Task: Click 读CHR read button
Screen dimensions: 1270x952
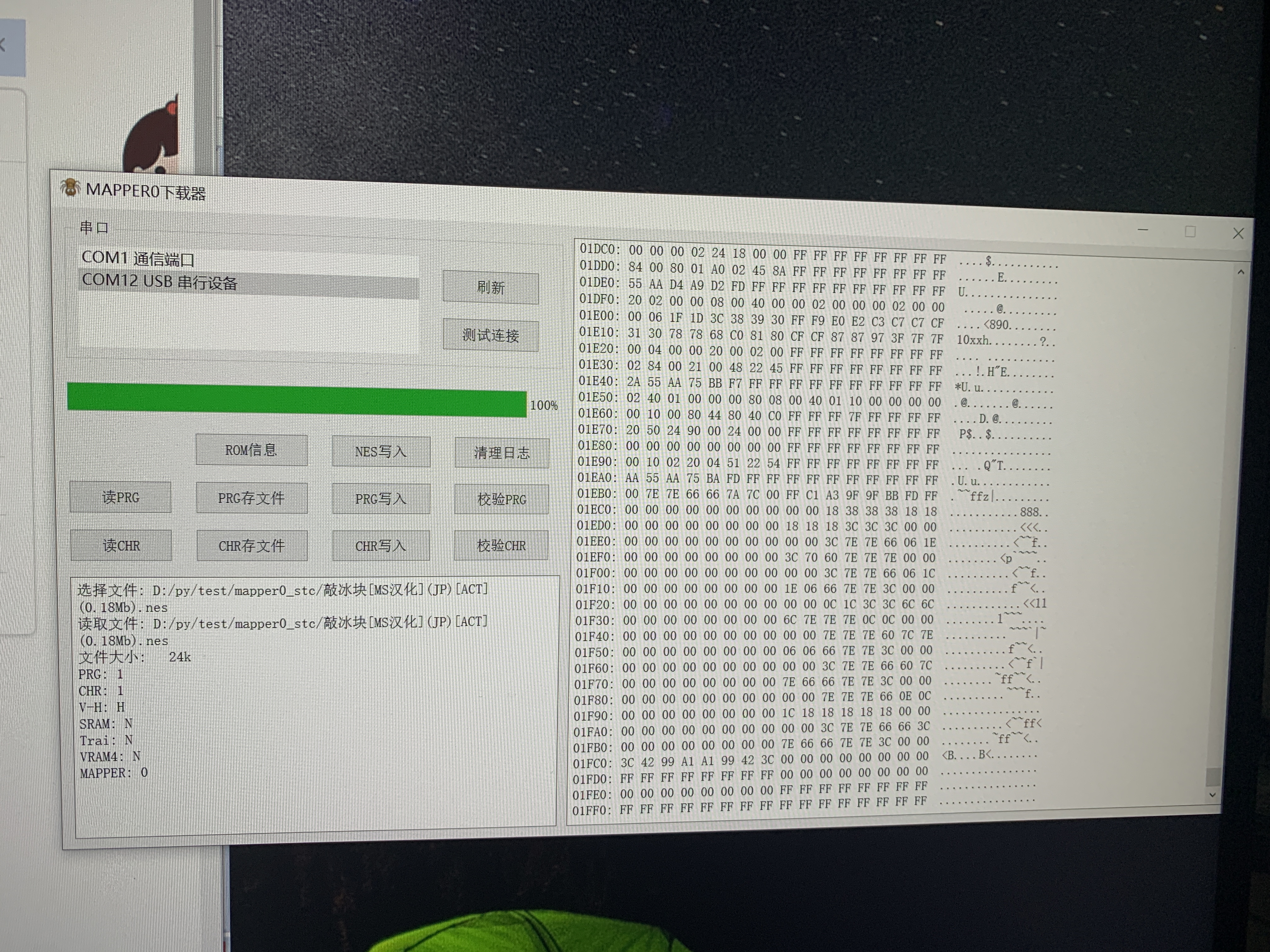Action: tap(121, 545)
